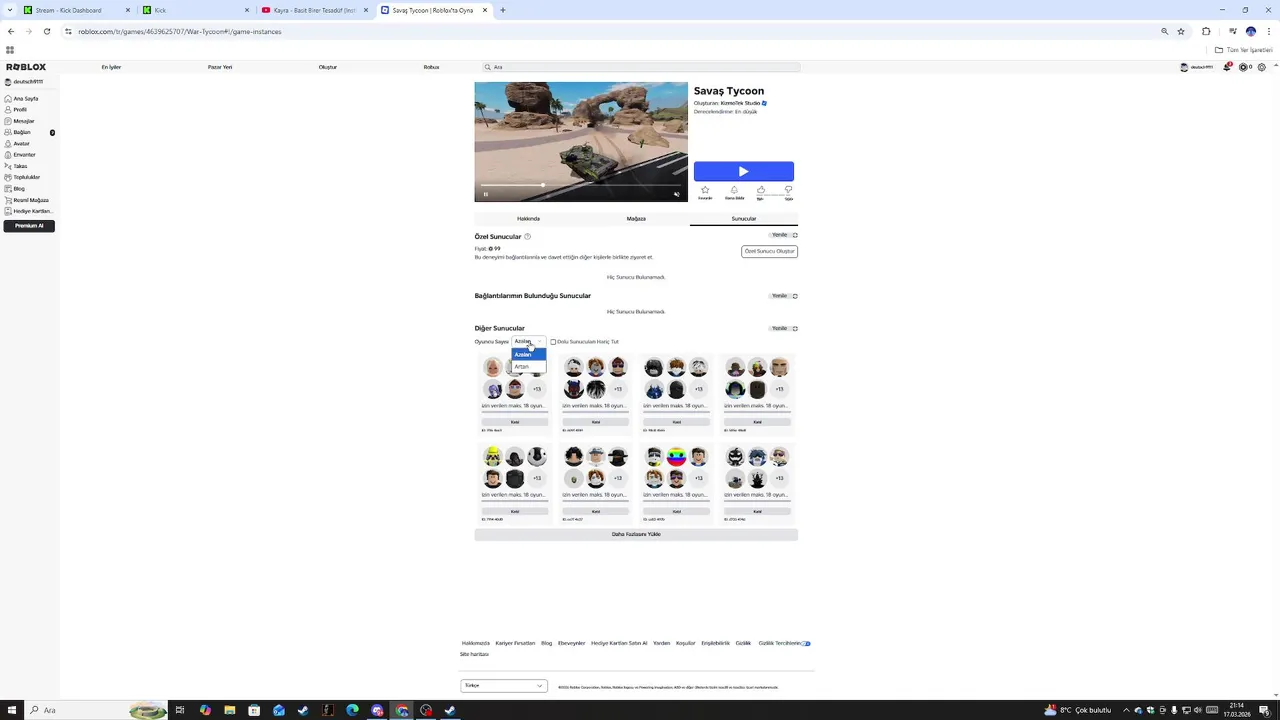Switch to the Kayra YouTube browser tab
Screen dimensions: 1280x720
[x=314, y=10]
